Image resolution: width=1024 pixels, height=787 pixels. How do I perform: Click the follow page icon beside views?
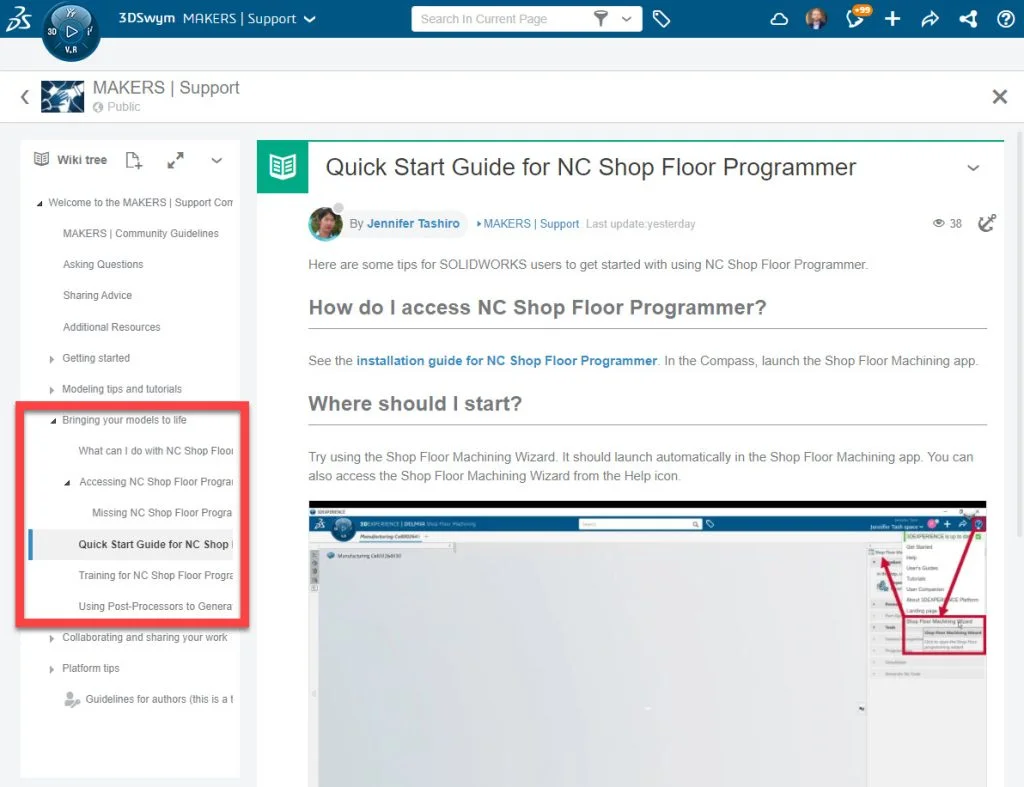986,223
